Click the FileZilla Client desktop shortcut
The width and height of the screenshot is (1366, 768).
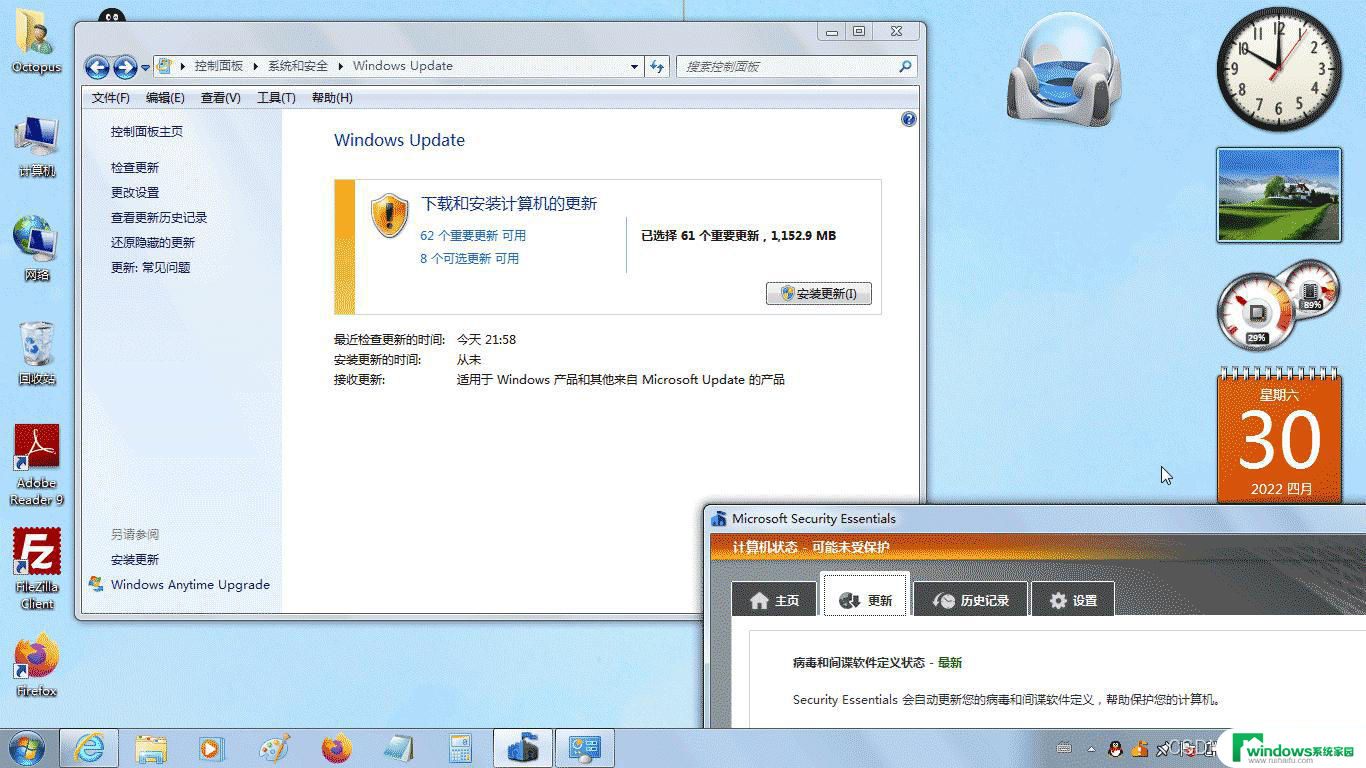click(x=37, y=568)
